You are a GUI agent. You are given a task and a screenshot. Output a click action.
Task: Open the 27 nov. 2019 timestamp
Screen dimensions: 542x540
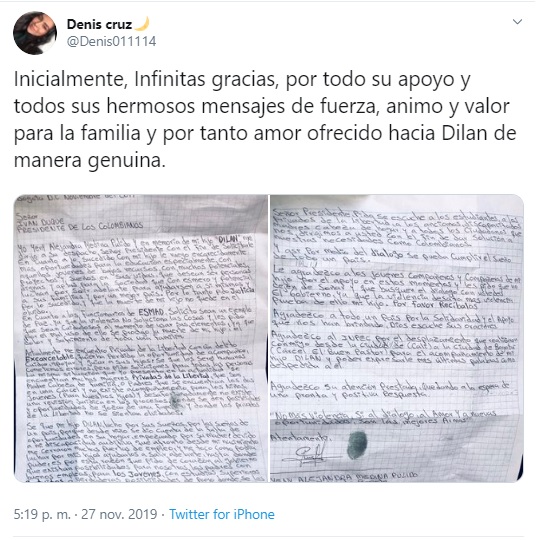[119, 514]
